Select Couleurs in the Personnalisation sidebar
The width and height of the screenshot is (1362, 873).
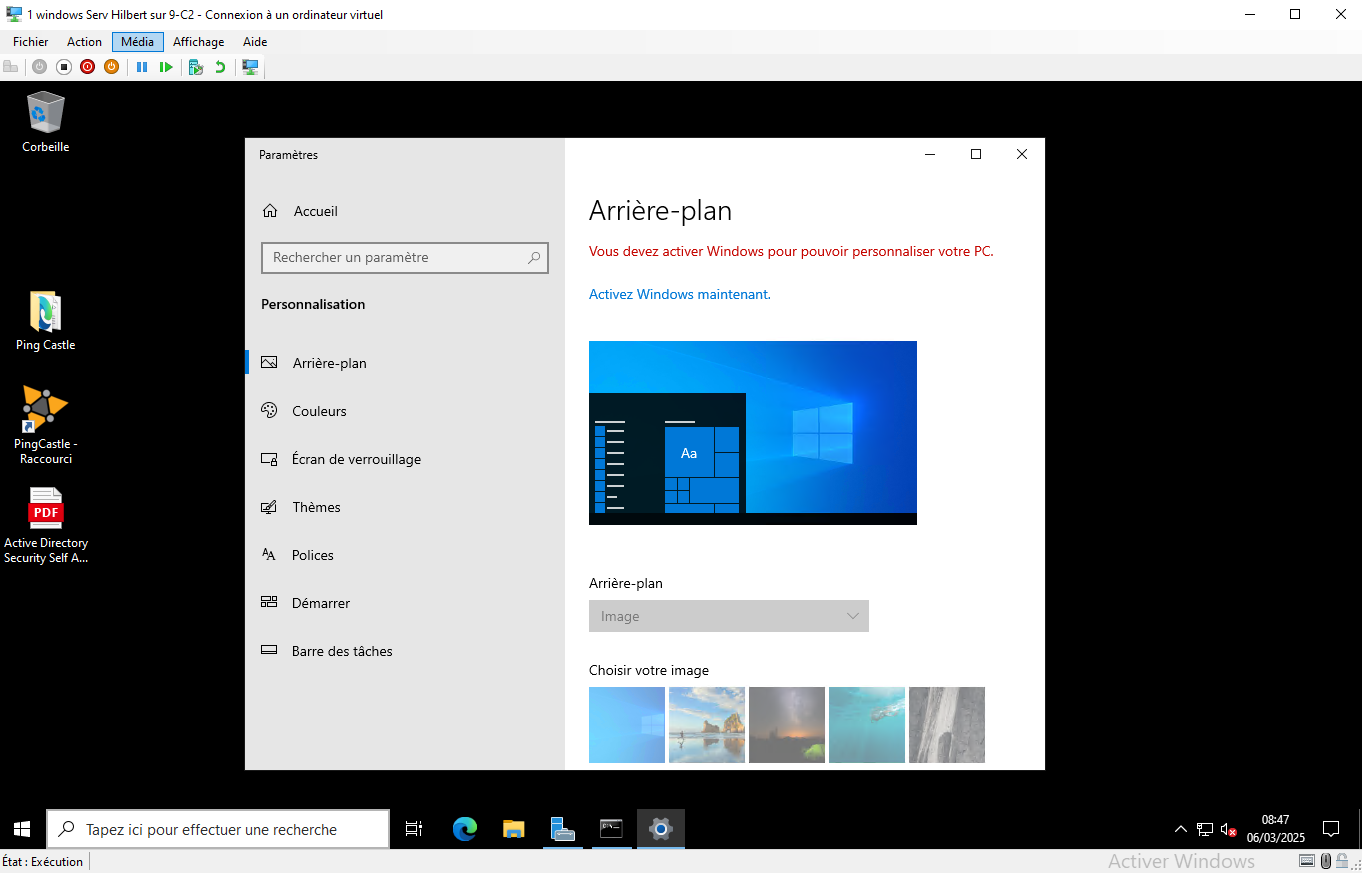[319, 411]
